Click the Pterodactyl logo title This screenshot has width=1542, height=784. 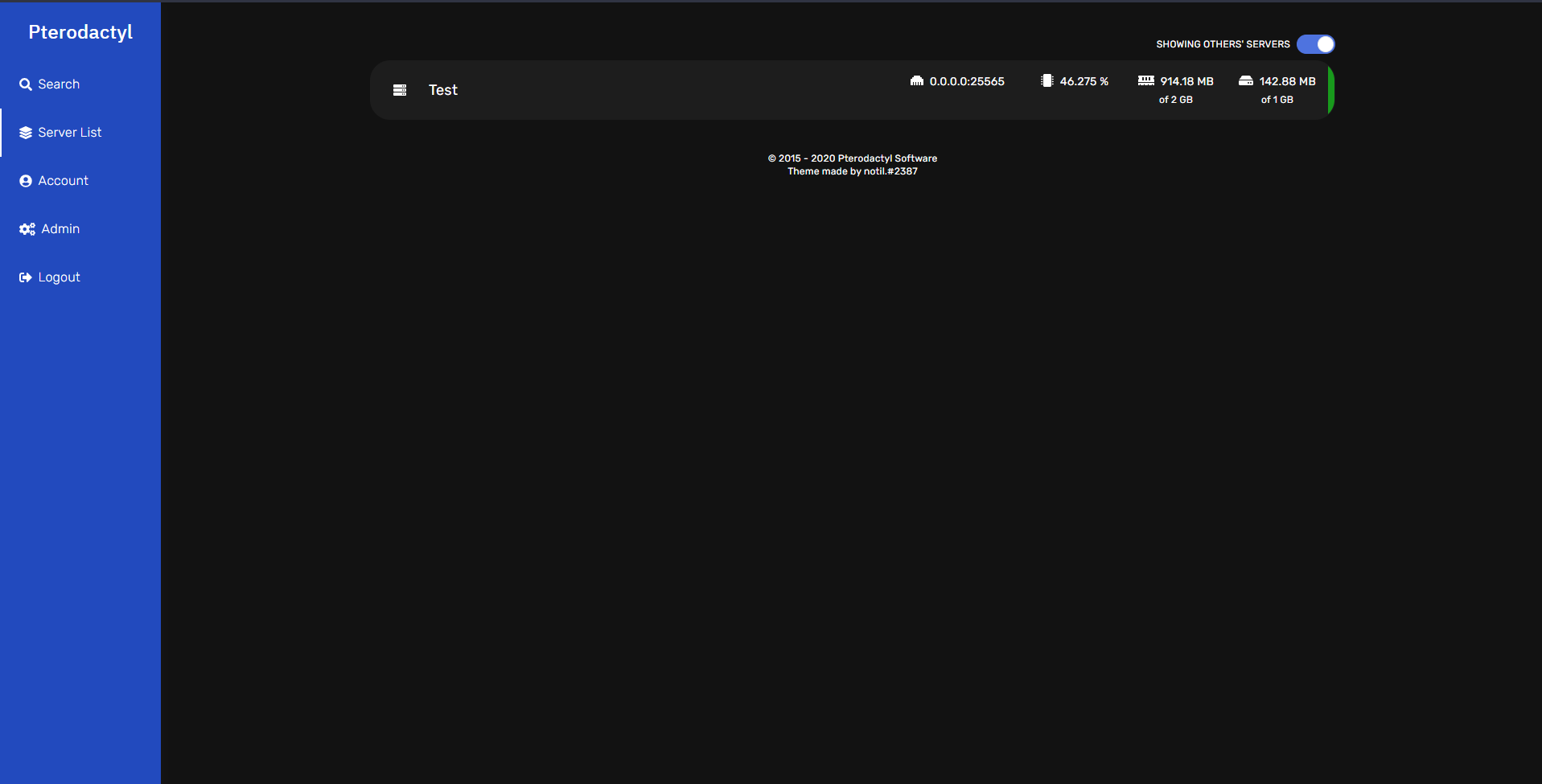80,32
